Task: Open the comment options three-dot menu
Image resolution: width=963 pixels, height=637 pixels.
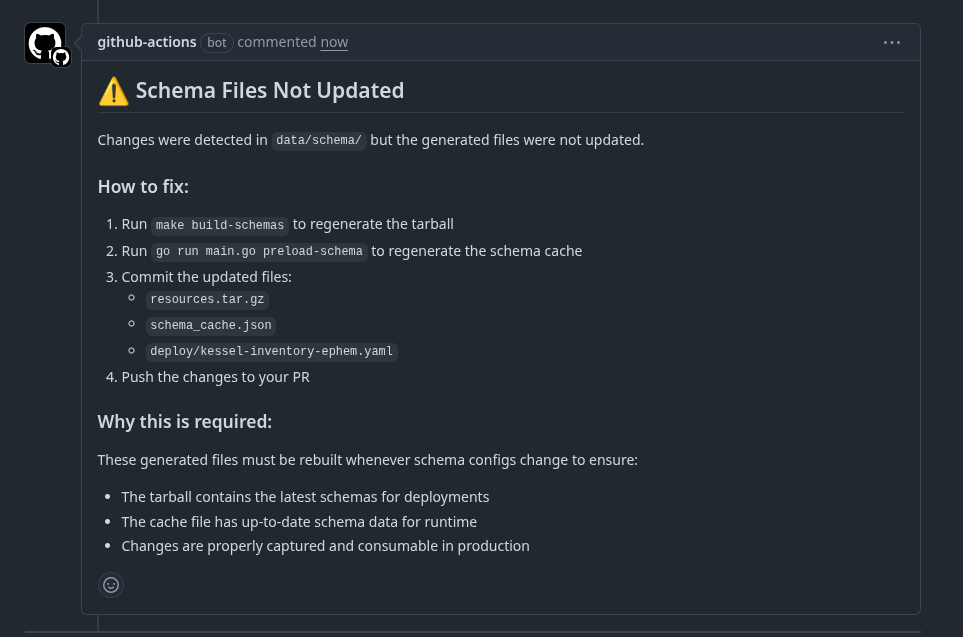Action: [892, 43]
